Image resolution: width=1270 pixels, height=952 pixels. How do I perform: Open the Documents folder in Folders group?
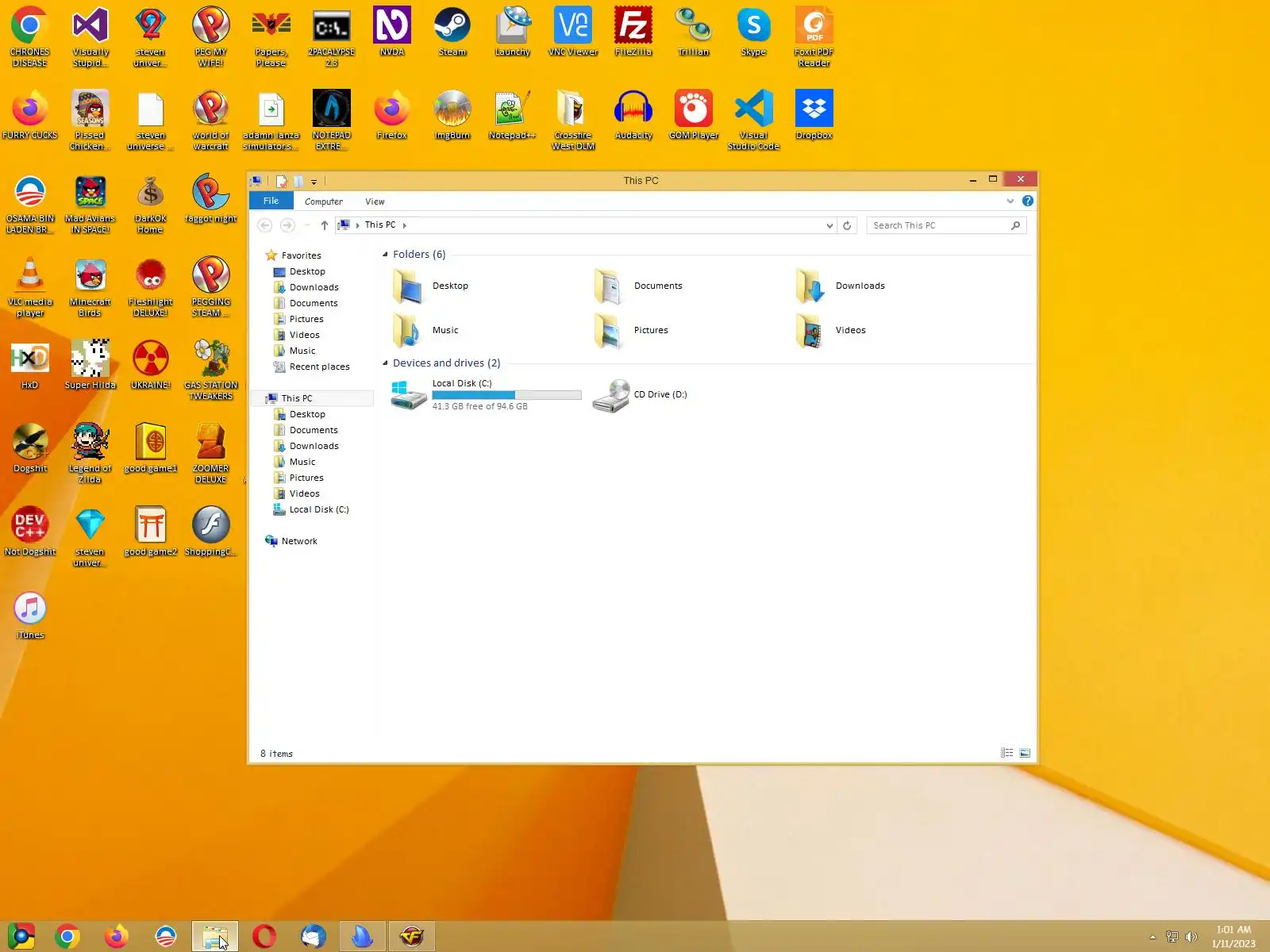pyautogui.click(x=639, y=286)
